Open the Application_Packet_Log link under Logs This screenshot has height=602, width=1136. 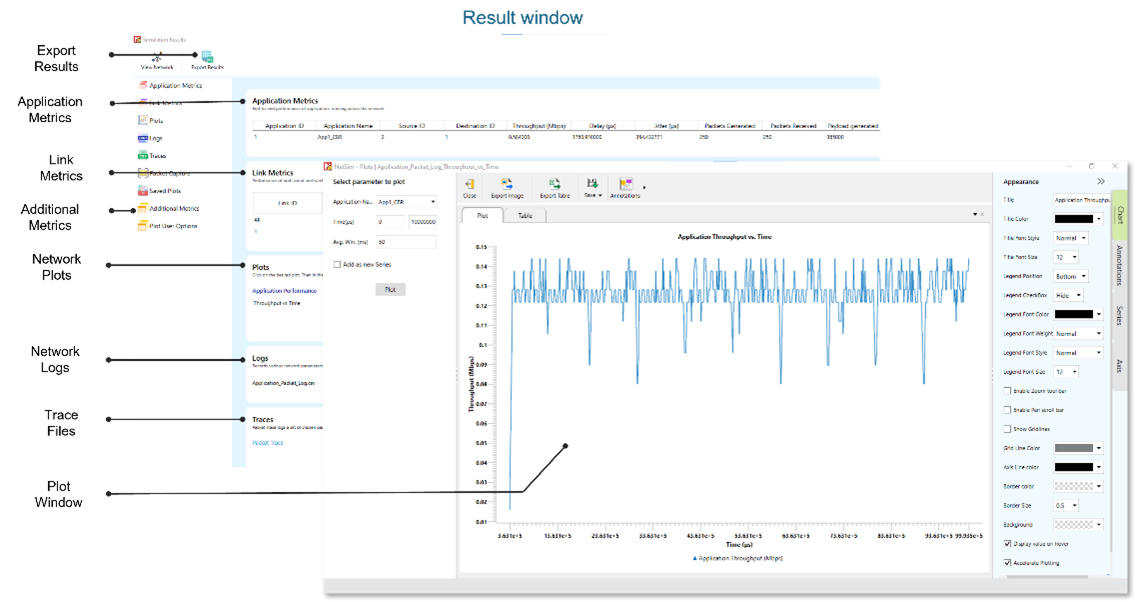pyautogui.click(x=284, y=382)
